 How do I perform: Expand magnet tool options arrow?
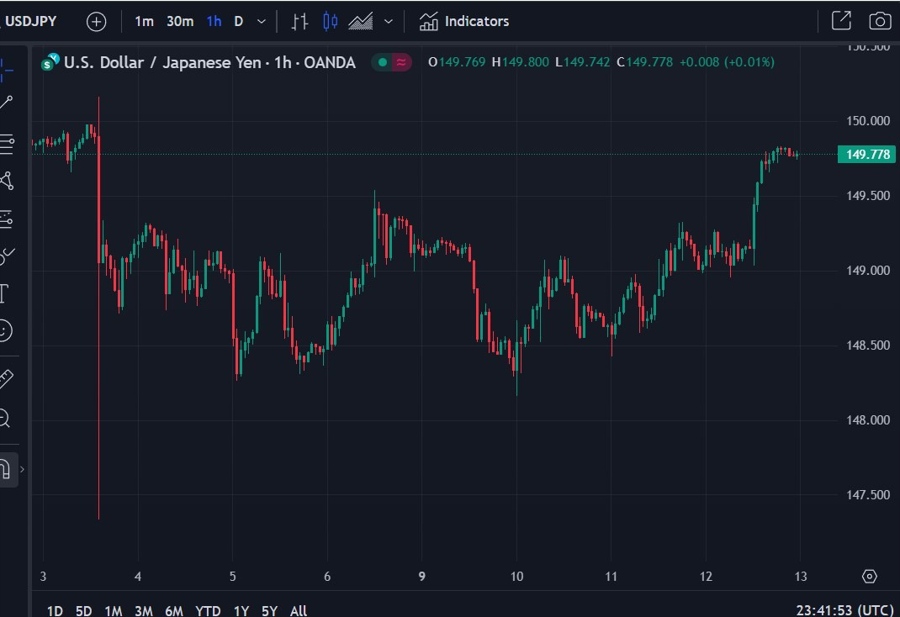pos(22,469)
